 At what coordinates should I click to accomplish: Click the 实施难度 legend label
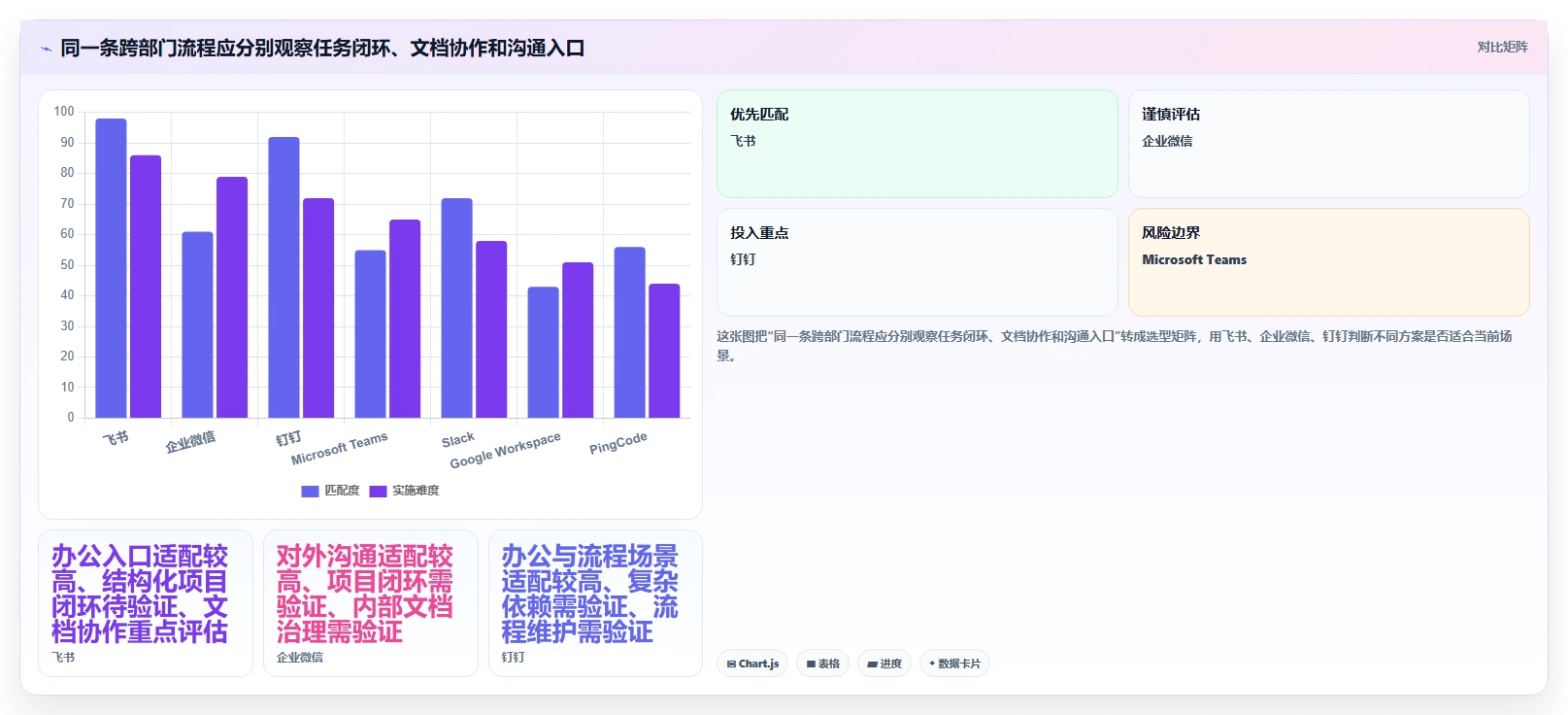click(x=416, y=491)
